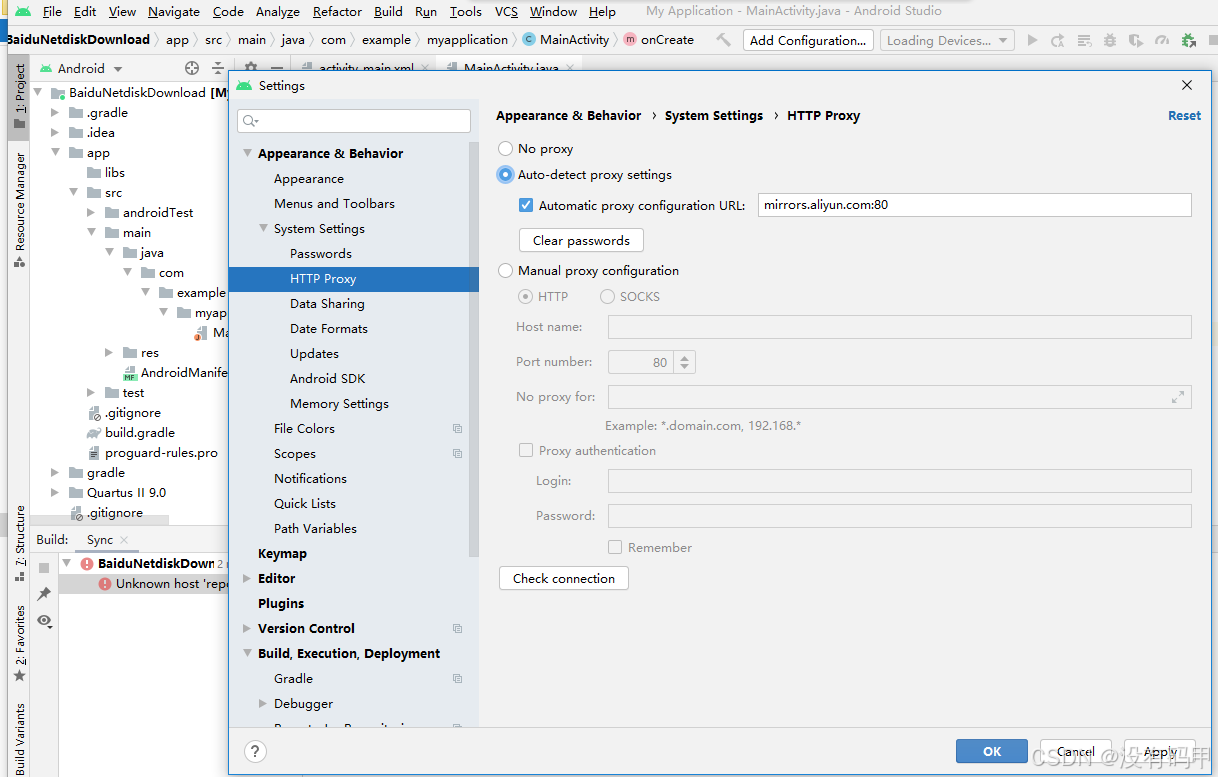
Task: Click the Apply Changes and Restart Activity icon
Action: point(1058,40)
